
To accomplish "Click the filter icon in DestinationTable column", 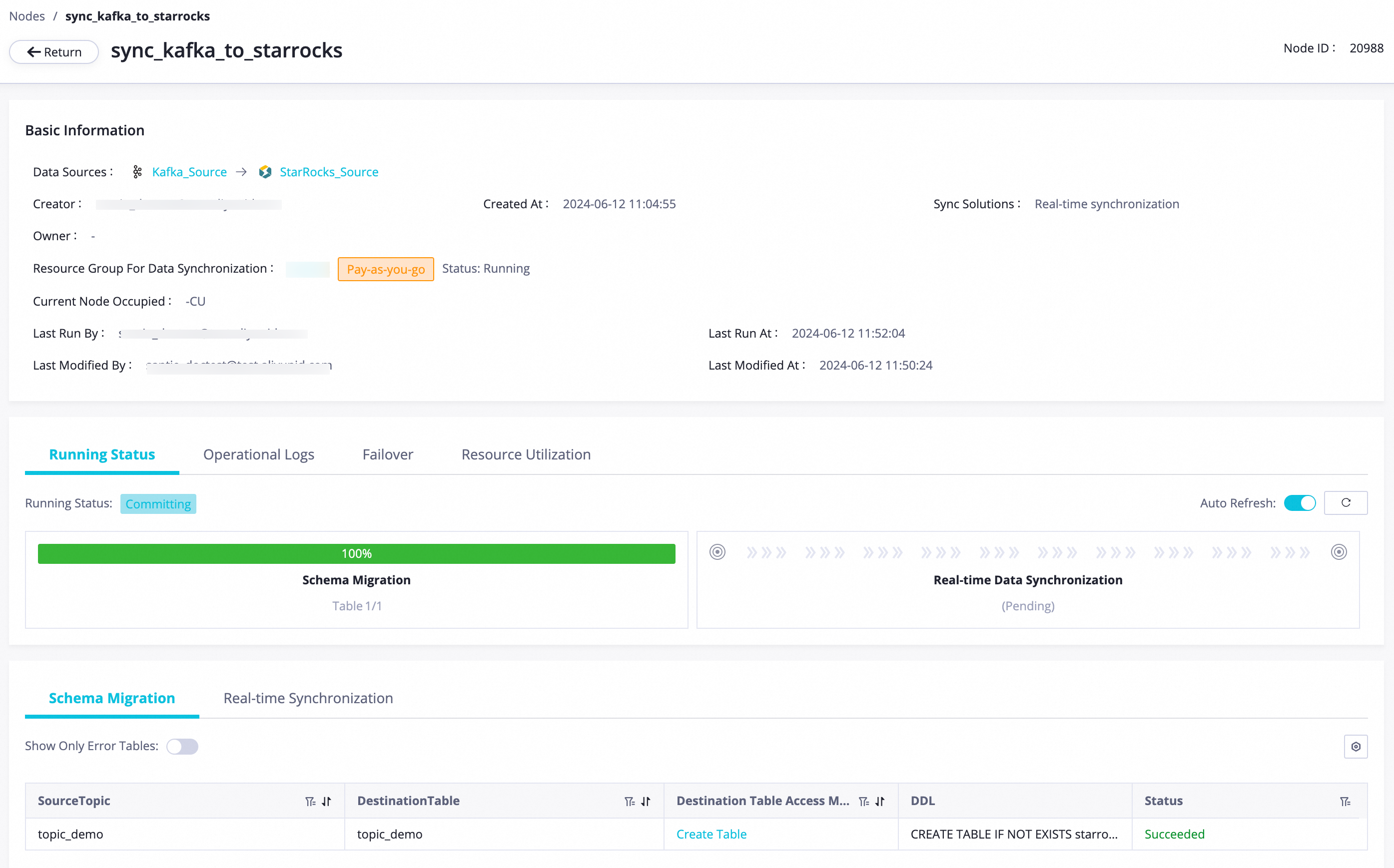I will click(629, 801).
